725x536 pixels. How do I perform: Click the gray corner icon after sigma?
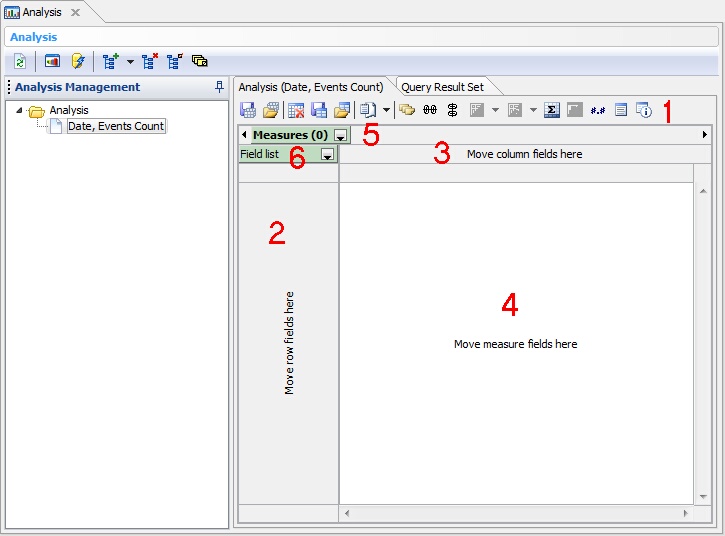[x=575, y=110]
